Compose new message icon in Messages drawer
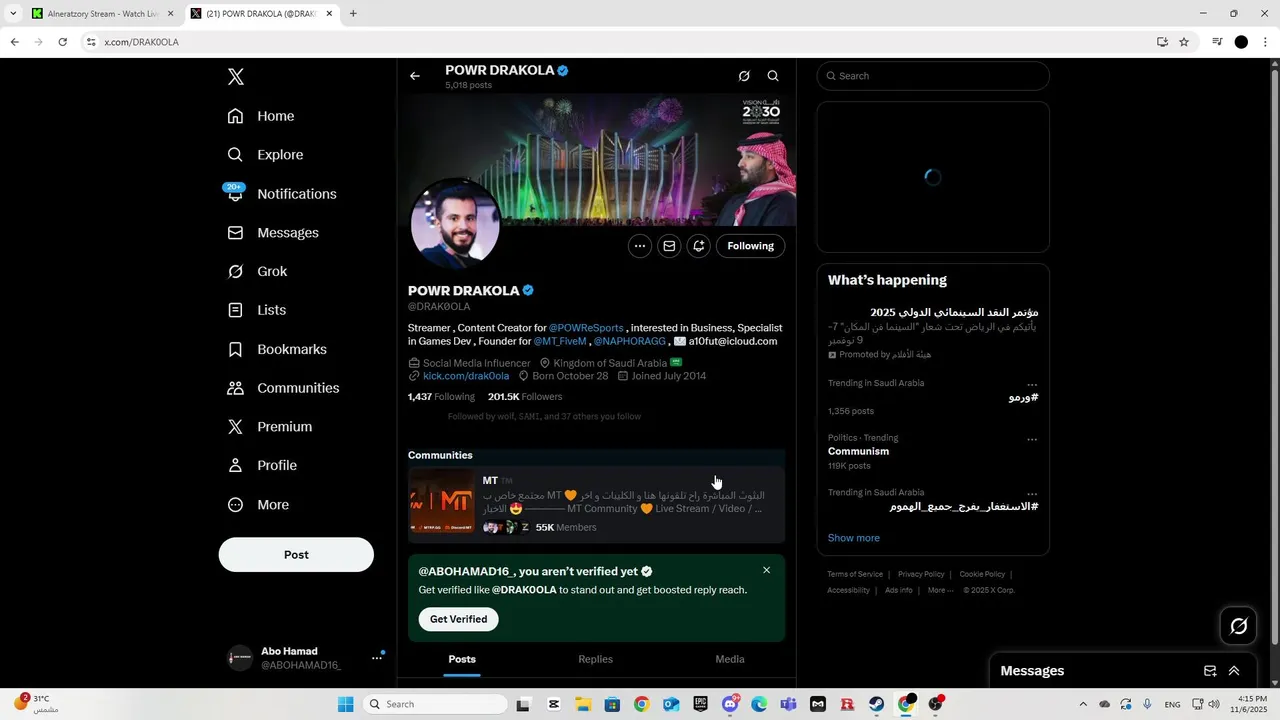Viewport: 1280px width, 720px height. (1210, 671)
